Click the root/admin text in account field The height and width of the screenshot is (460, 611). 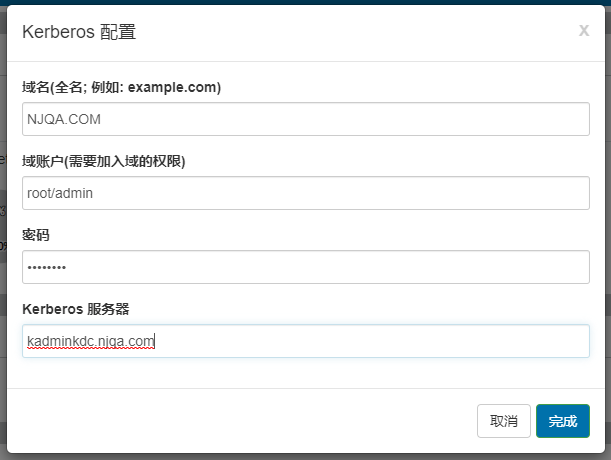[60, 194]
